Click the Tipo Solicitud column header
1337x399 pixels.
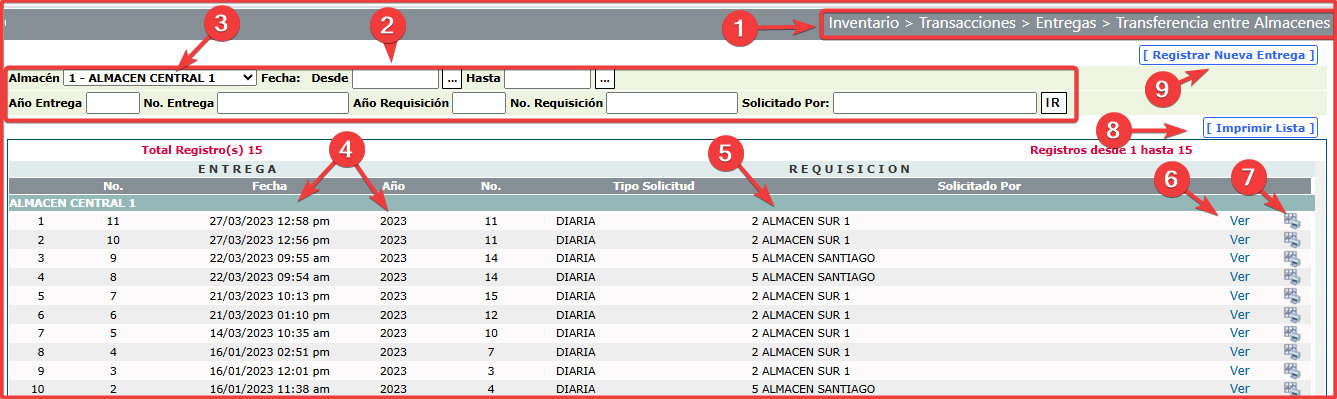coord(654,186)
